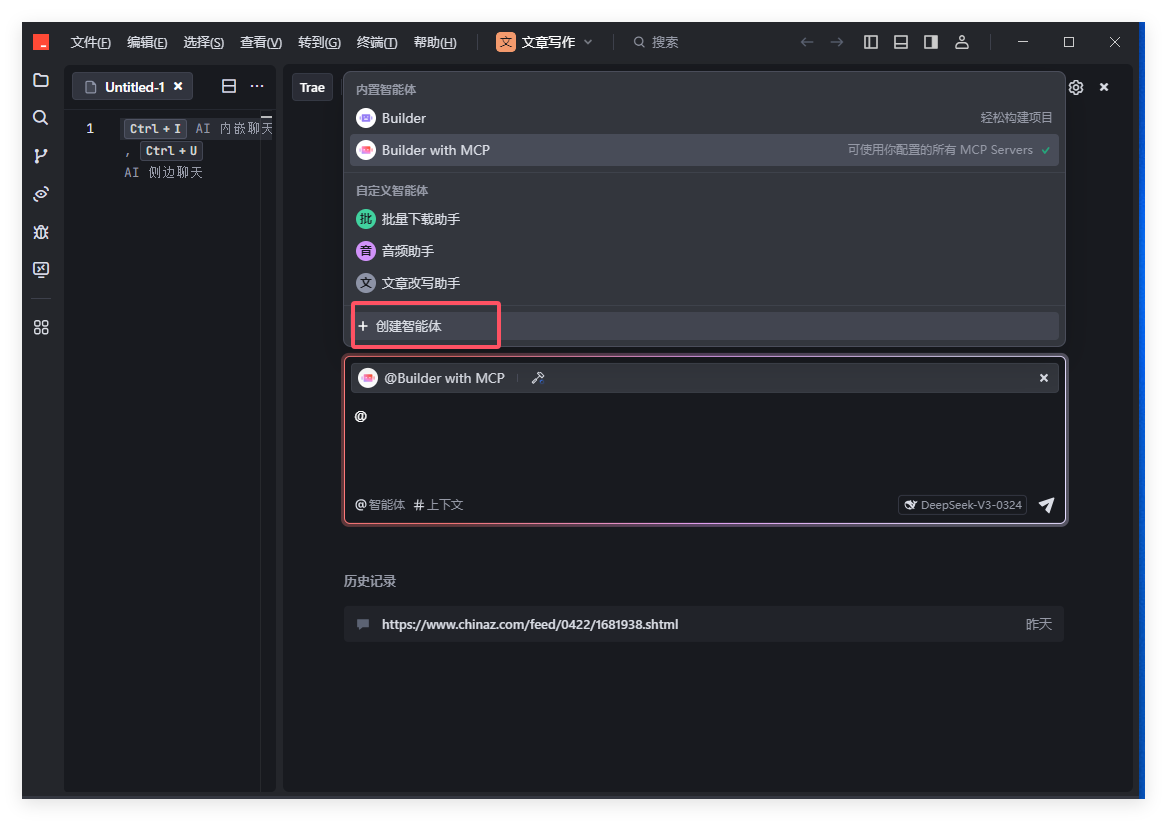Open the Run and Debug bug icon
This screenshot has height=821, width=1167.
coord(41,232)
